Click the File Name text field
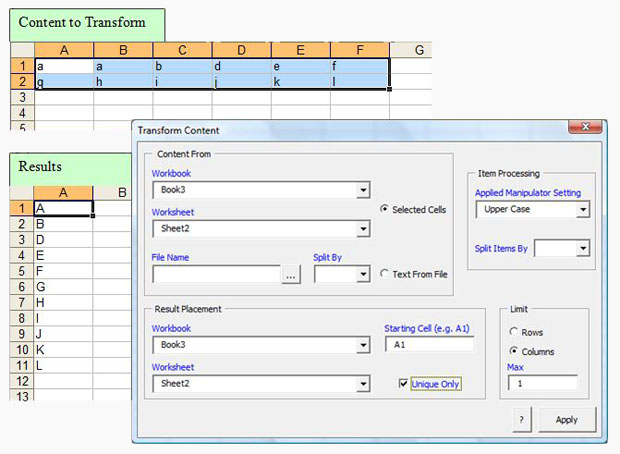 (x=215, y=275)
